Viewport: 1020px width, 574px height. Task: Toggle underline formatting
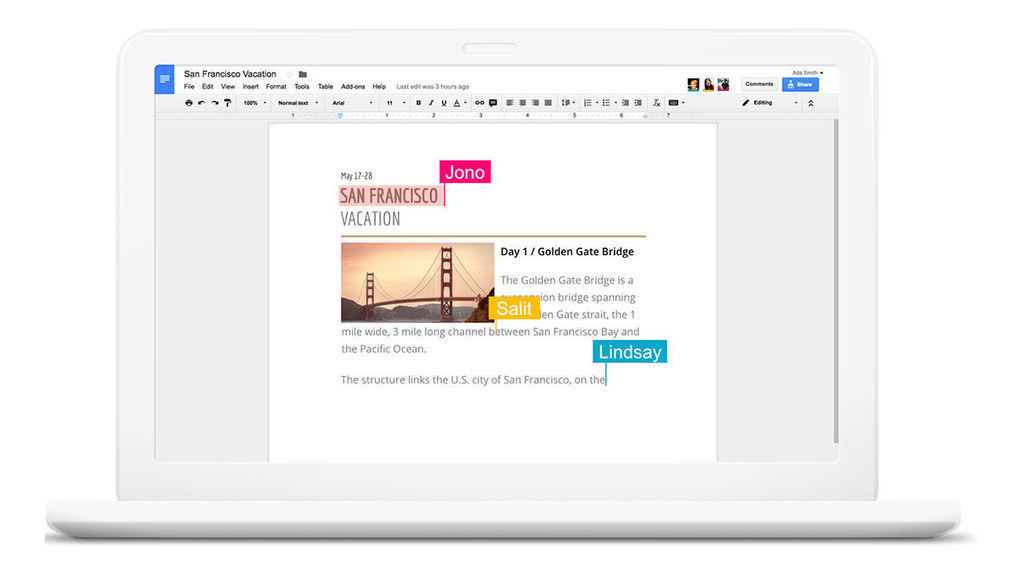point(443,103)
